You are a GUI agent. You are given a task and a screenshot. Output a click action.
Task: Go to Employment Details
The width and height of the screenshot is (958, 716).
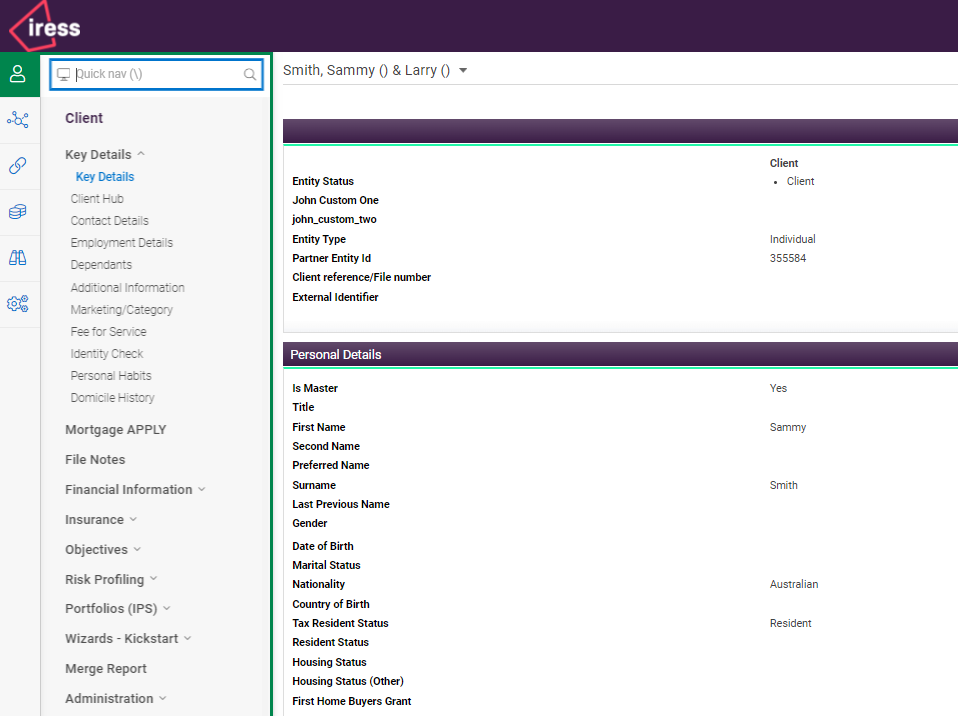click(121, 243)
